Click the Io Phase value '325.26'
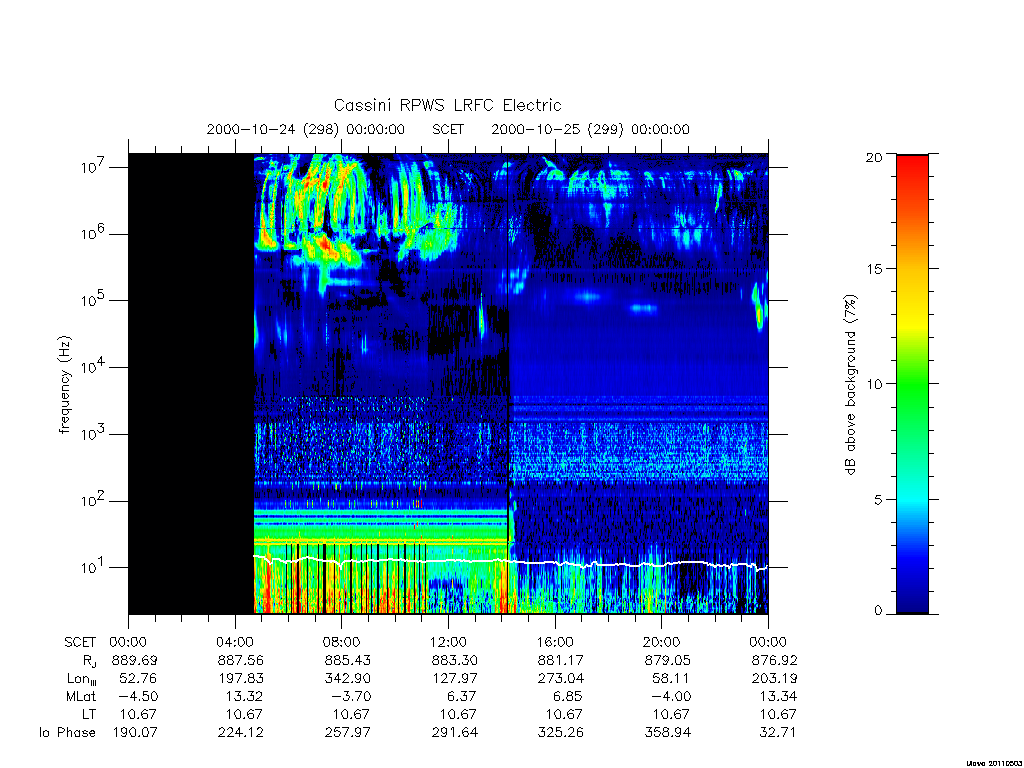Viewport: 1024px width, 768px height. 562,733
